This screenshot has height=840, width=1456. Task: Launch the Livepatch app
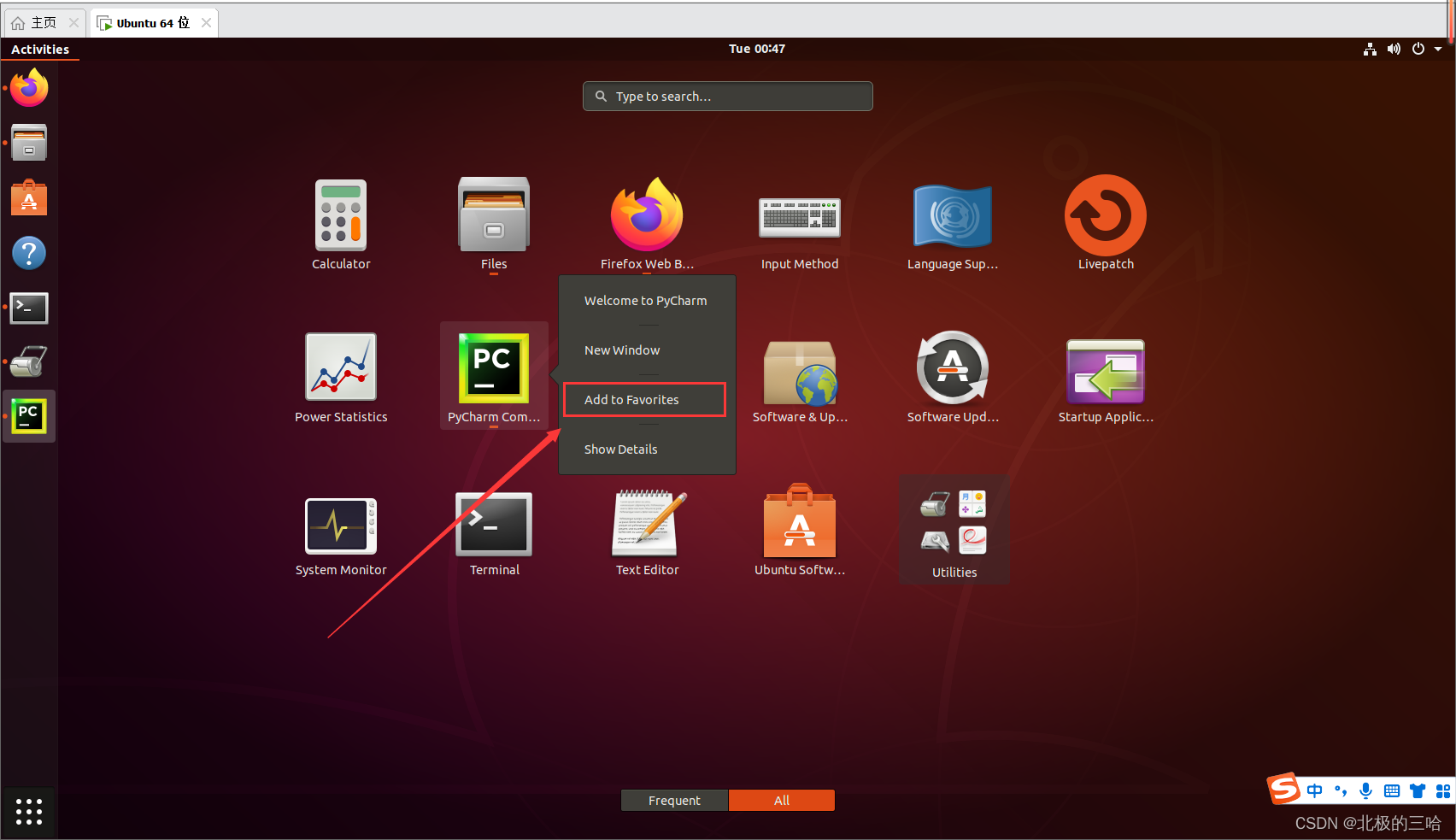point(1106,224)
